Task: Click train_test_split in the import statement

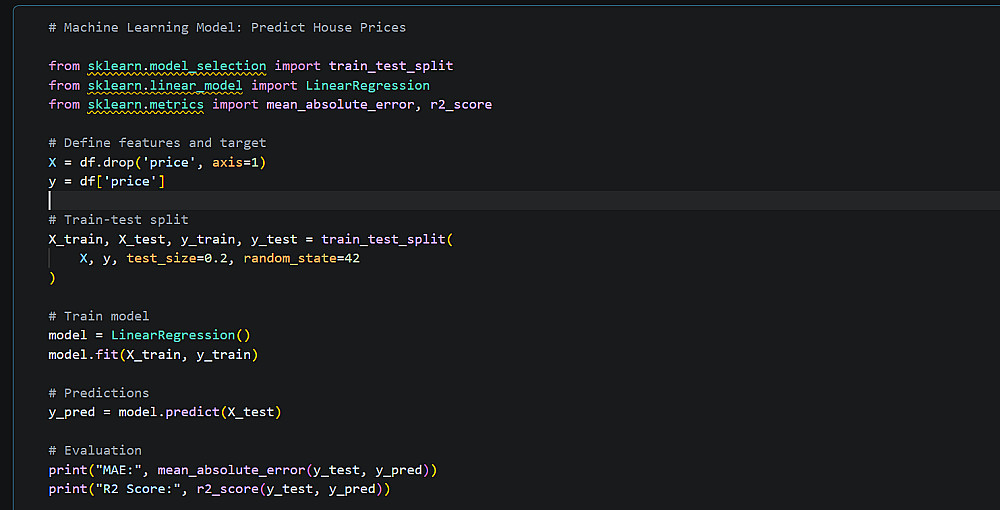Action: tap(391, 66)
